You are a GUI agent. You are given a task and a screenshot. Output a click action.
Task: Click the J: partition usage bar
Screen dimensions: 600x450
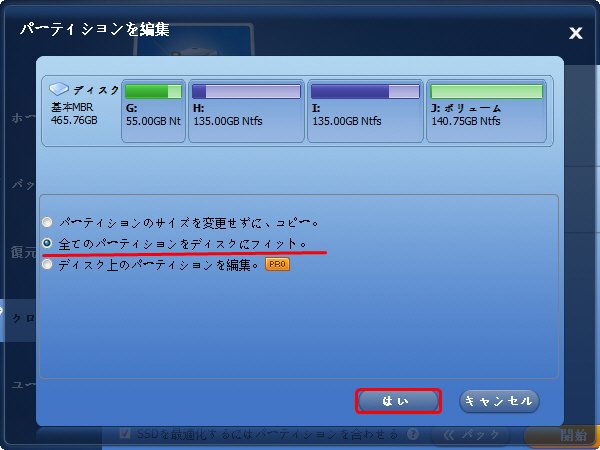click(486, 91)
